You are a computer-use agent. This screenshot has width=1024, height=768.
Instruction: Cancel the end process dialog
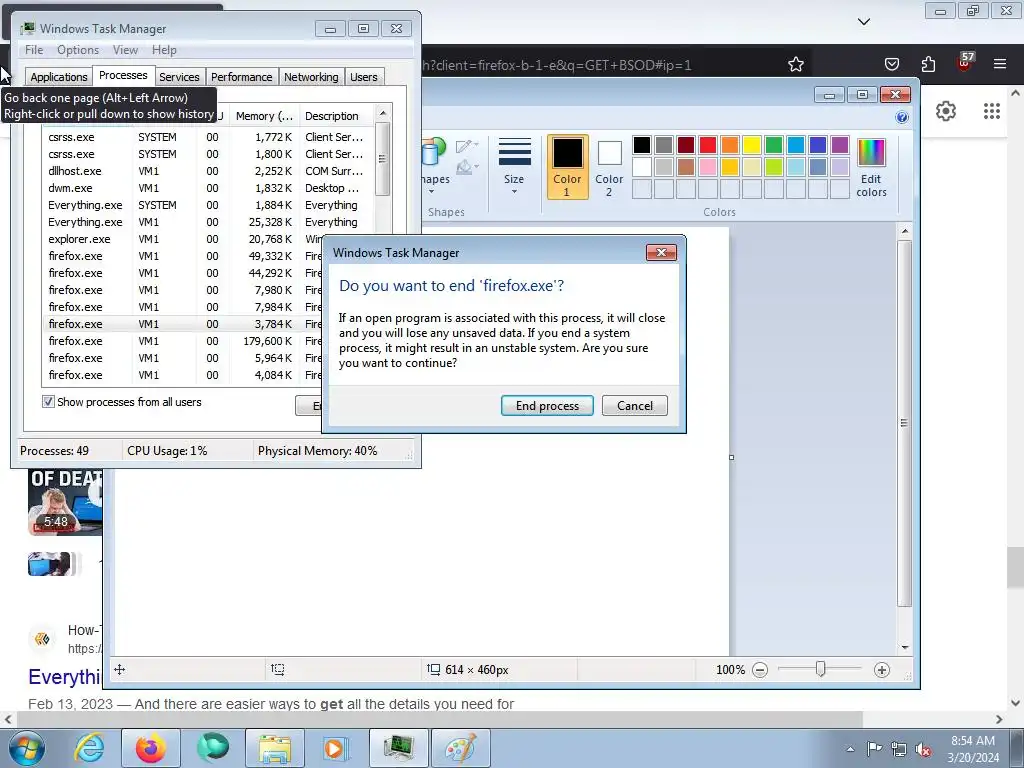point(635,406)
